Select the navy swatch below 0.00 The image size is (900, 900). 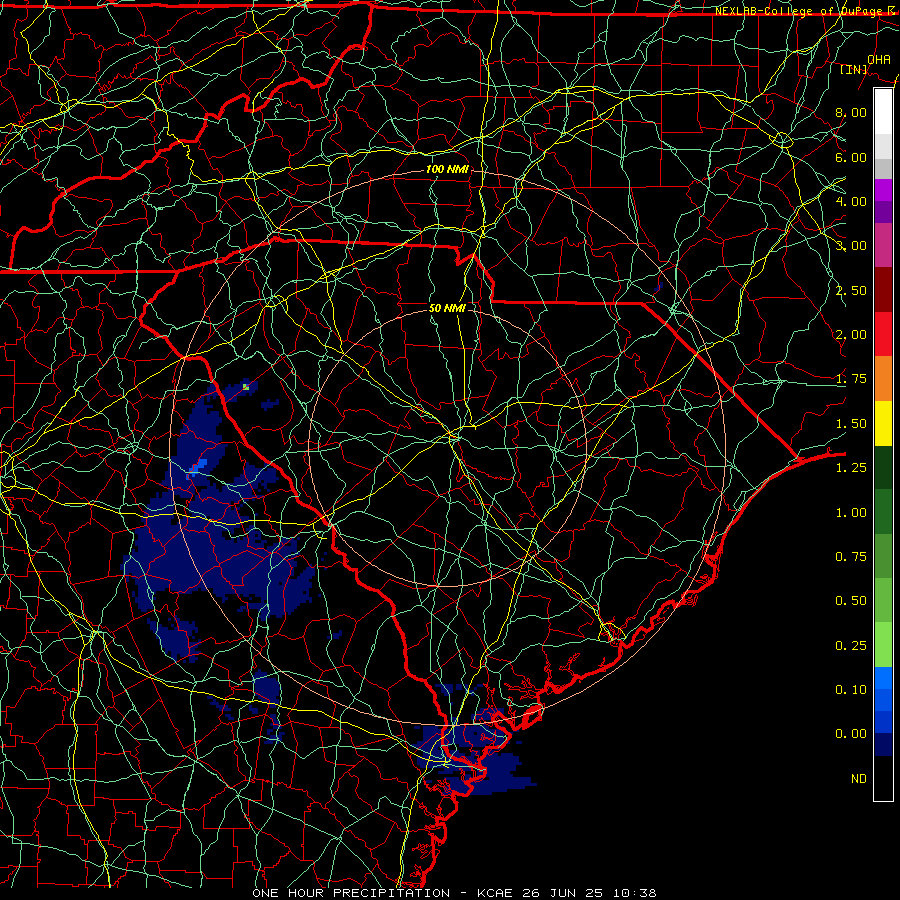coord(883,745)
